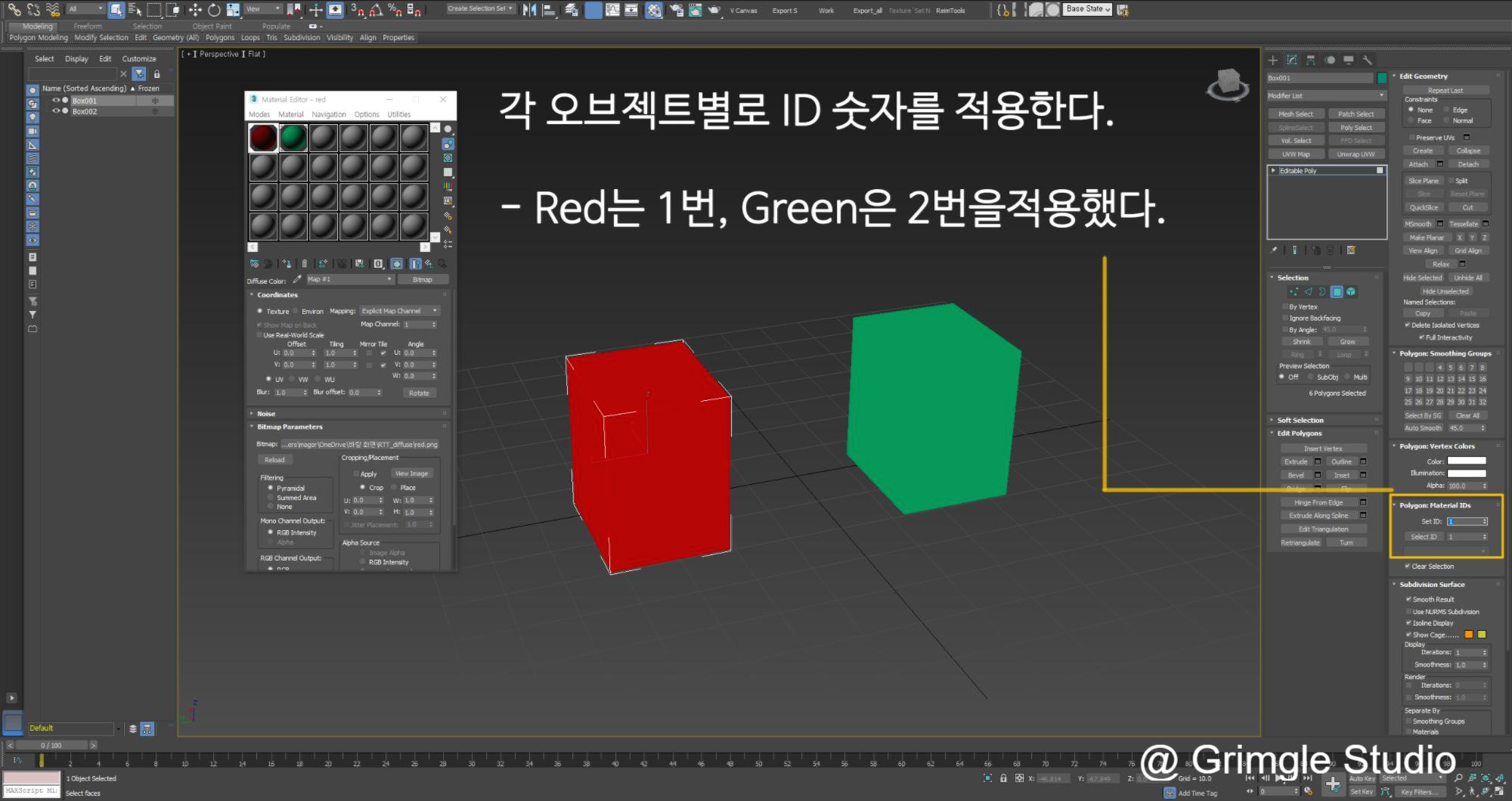This screenshot has width=1512, height=801.
Task: Select Edge constraint radio button
Action: [1446, 110]
